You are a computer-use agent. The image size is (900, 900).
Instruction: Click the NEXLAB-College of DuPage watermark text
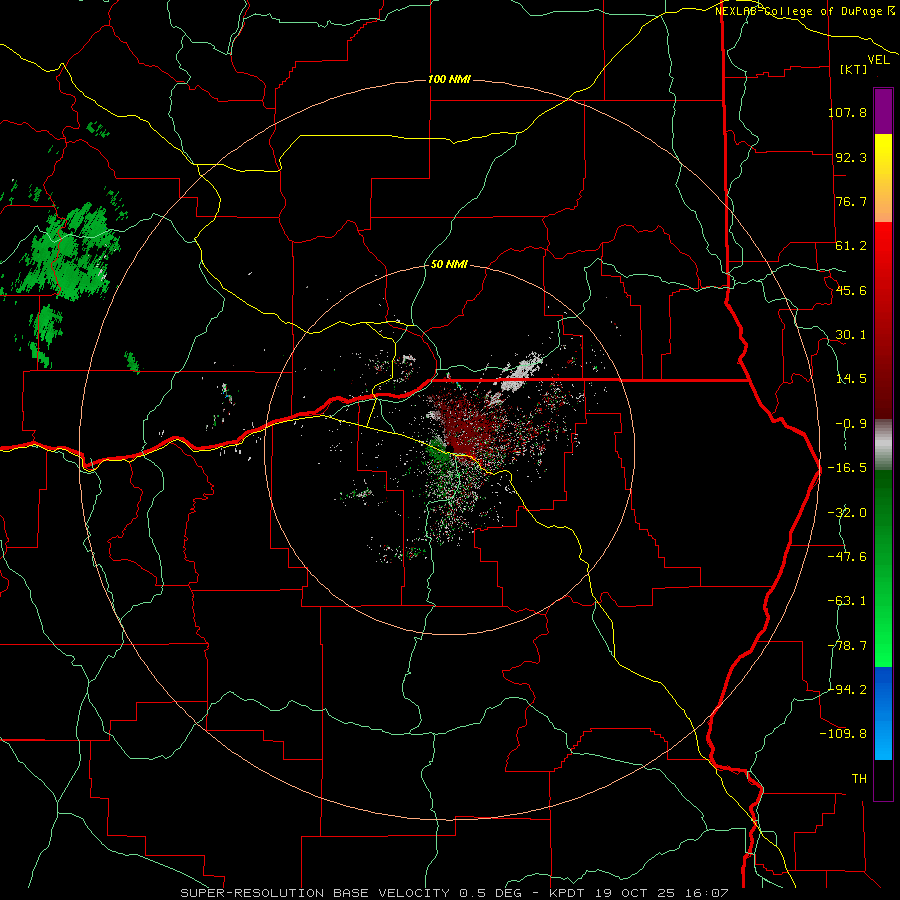pyautogui.click(x=805, y=11)
